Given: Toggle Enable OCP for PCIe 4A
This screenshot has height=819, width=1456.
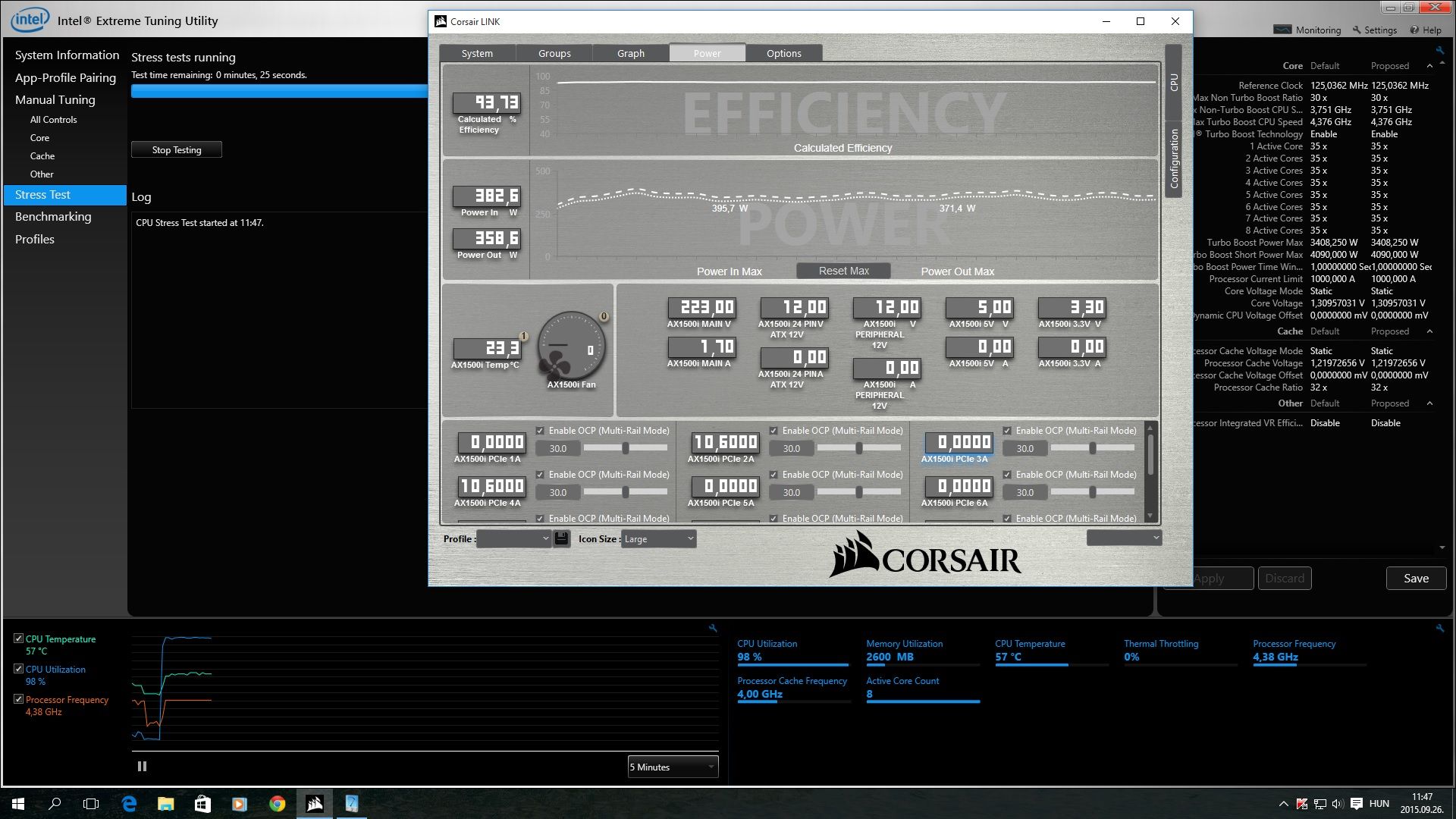Looking at the screenshot, I should (x=540, y=475).
